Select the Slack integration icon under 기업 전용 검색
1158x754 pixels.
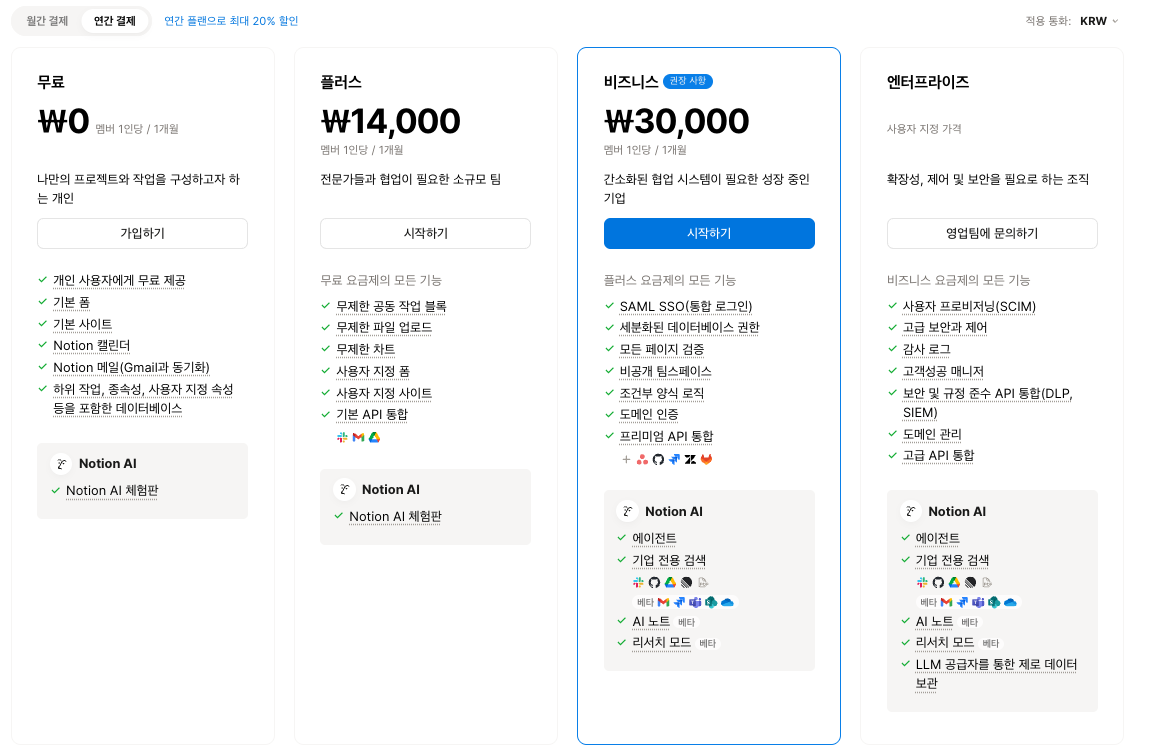pyautogui.click(x=639, y=582)
